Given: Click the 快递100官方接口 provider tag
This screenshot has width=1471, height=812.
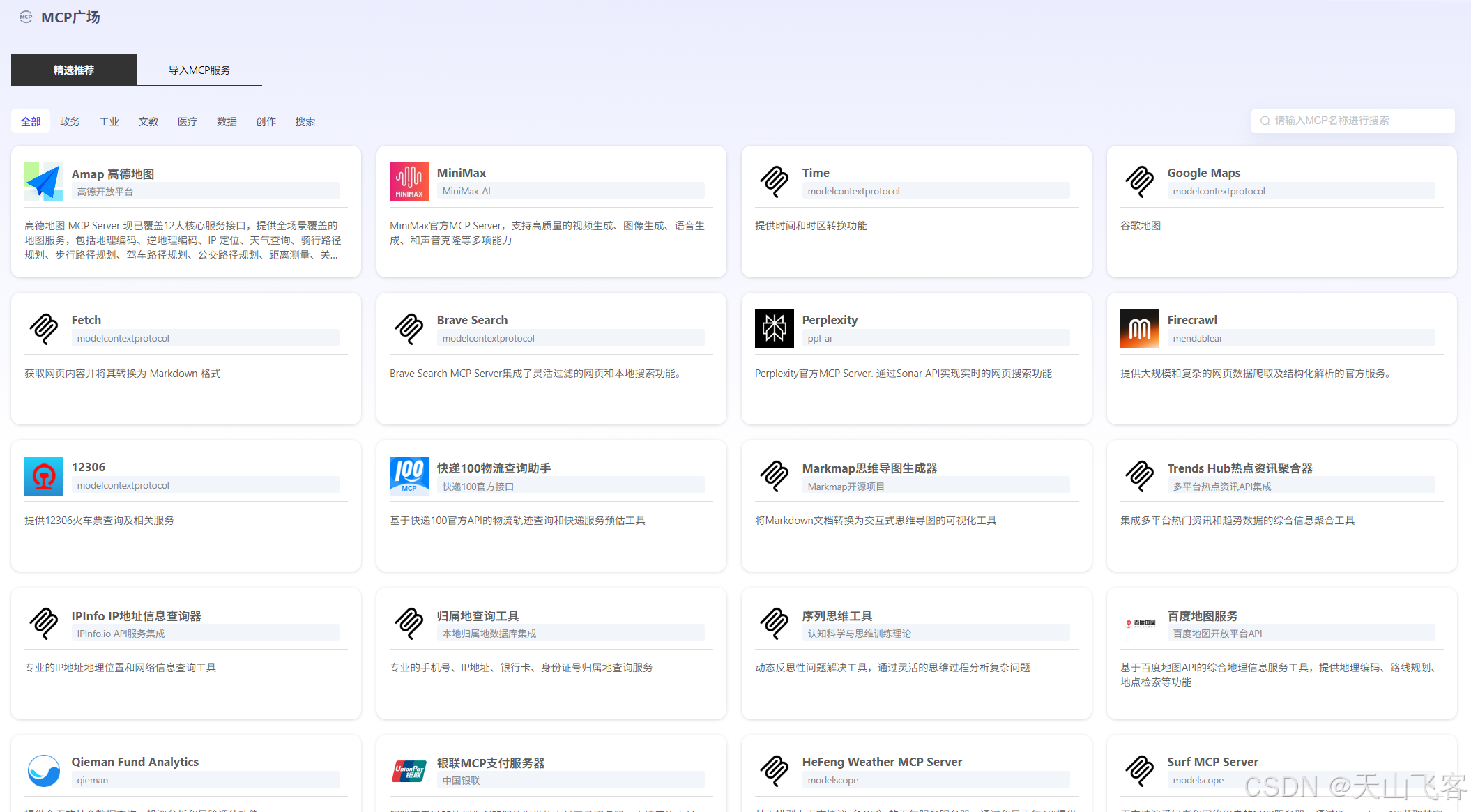Looking at the screenshot, I should coord(571,487).
